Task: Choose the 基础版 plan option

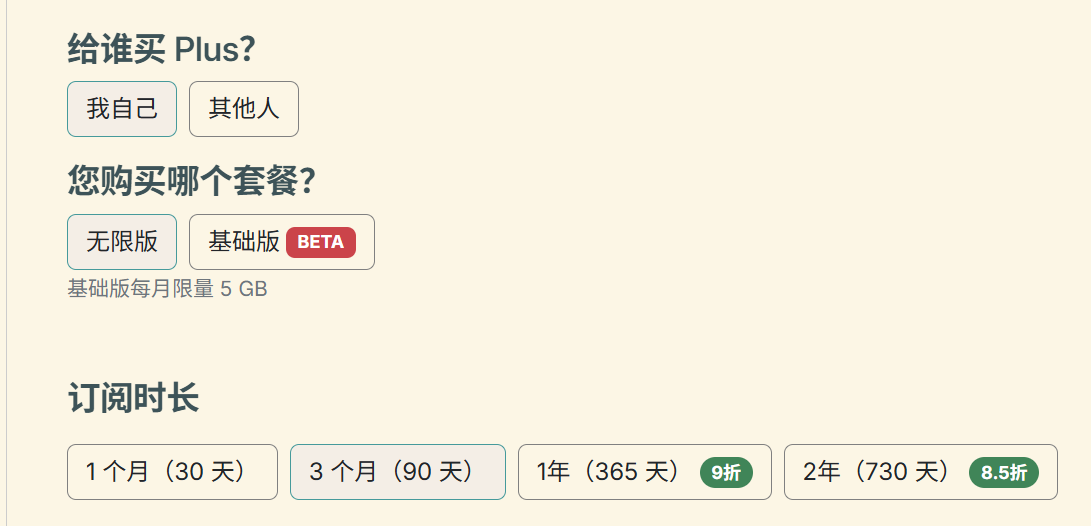Action: [244, 242]
